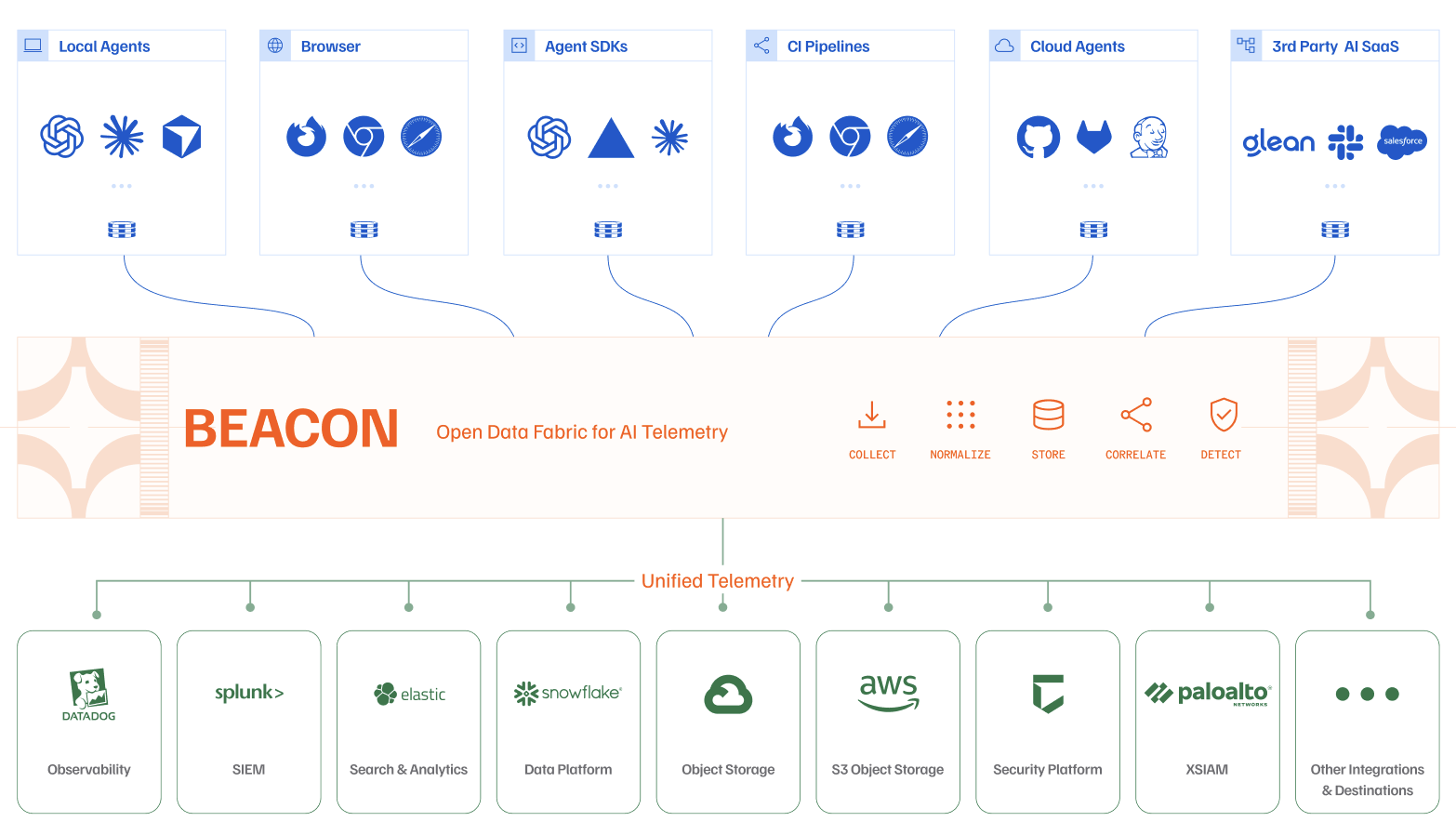Select the Local Agents header
1456x835 pixels.
[x=122, y=46]
